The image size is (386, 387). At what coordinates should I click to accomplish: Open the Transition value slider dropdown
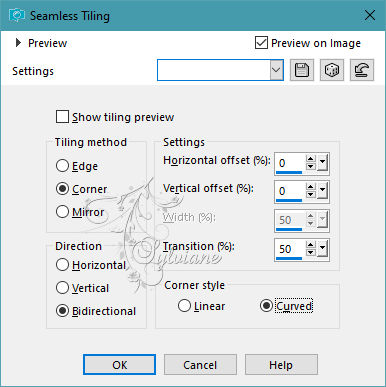coord(322,249)
